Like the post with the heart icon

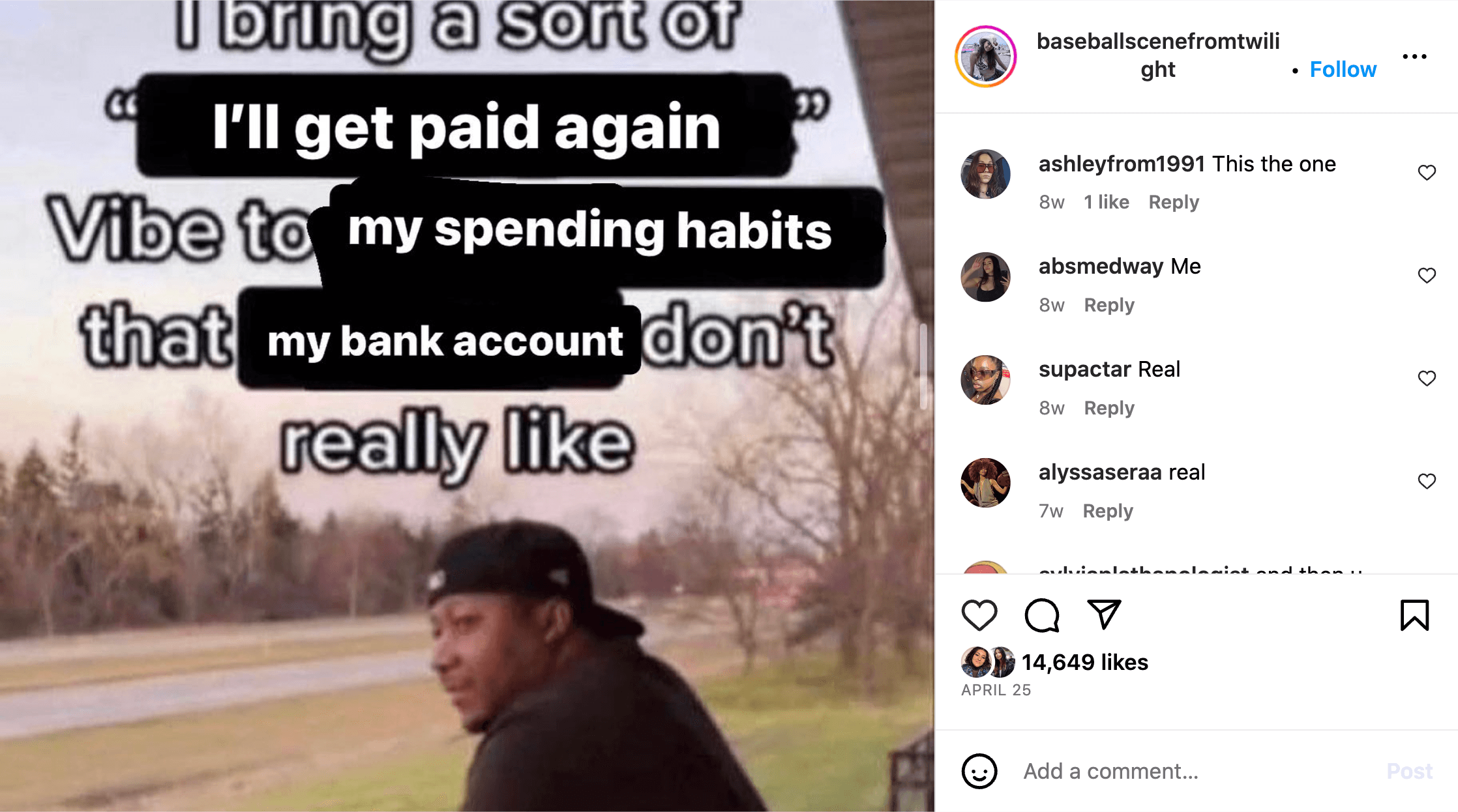[979, 615]
